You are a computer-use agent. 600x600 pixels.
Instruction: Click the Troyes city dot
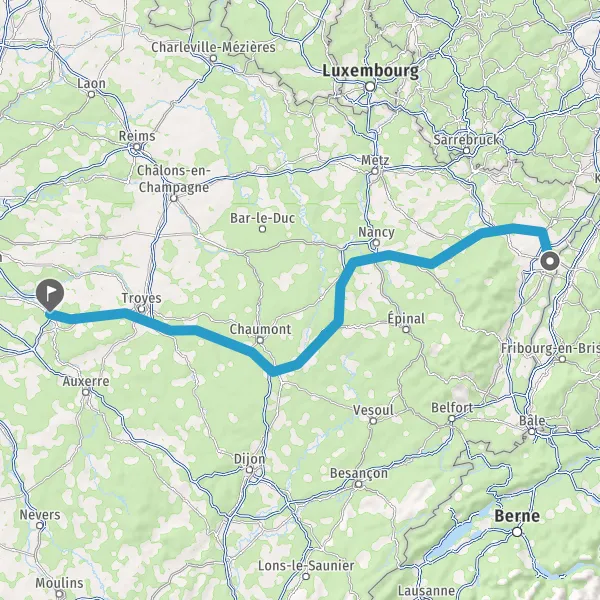click(x=142, y=309)
